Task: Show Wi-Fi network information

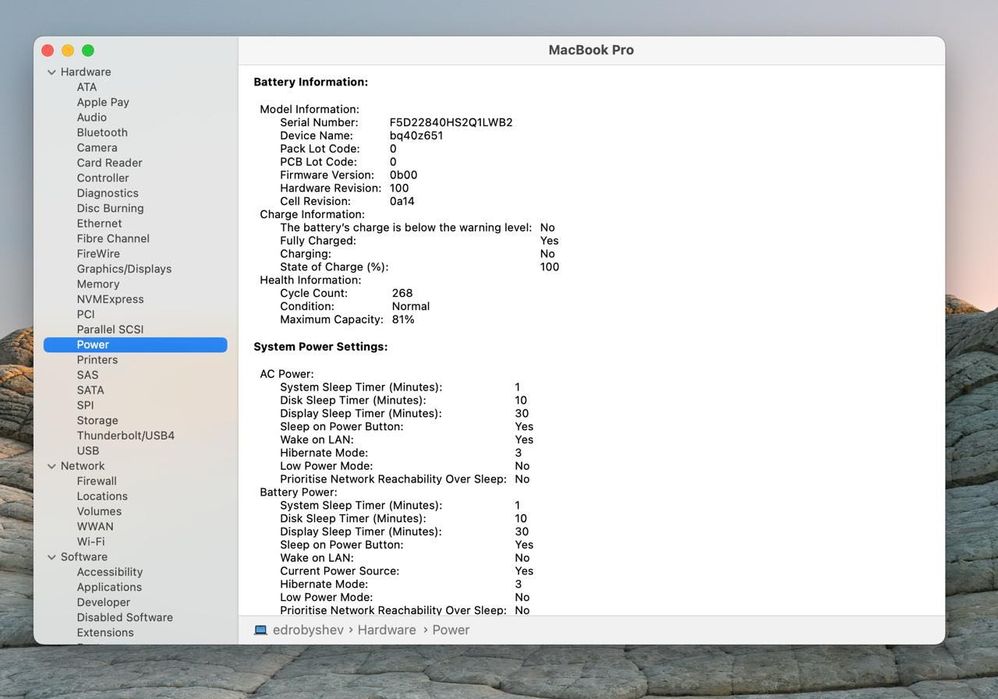Action: [x=90, y=542]
